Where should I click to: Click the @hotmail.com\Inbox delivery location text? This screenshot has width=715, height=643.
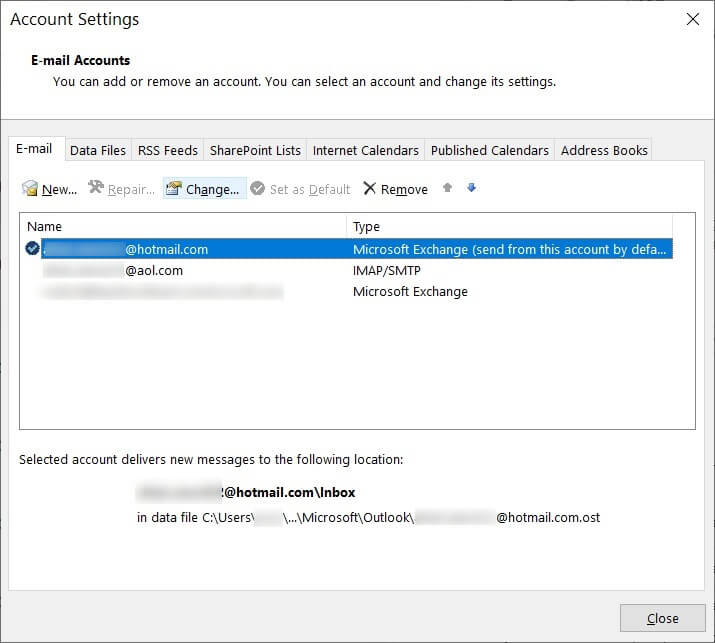[246, 493]
